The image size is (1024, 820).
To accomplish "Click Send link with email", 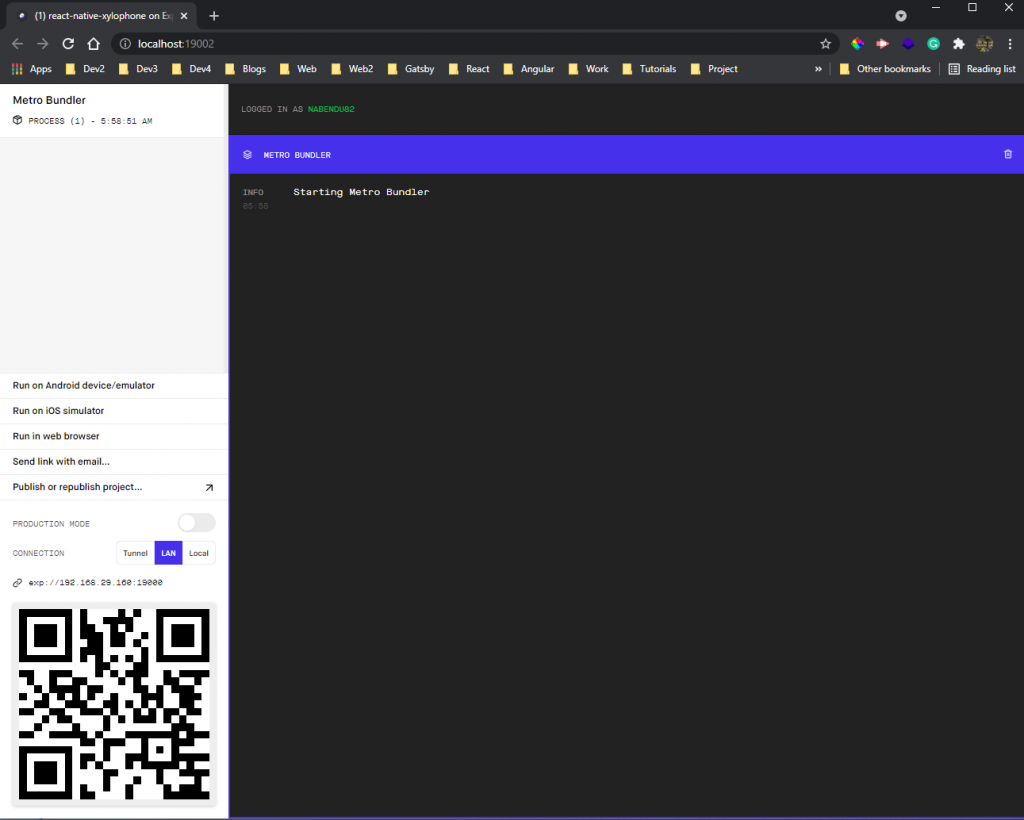I will 114,462.
